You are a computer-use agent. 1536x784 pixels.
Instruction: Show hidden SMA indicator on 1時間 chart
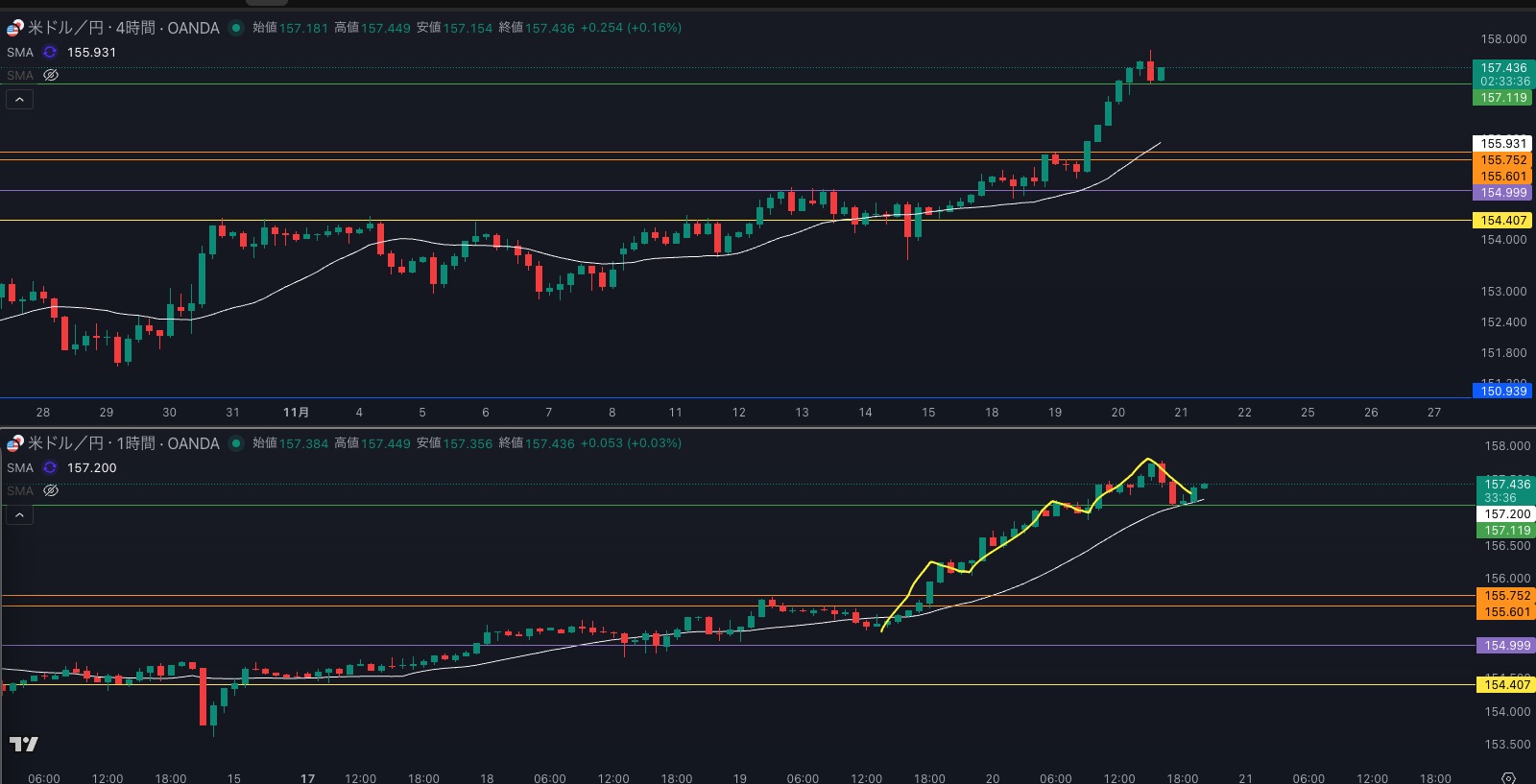51,490
